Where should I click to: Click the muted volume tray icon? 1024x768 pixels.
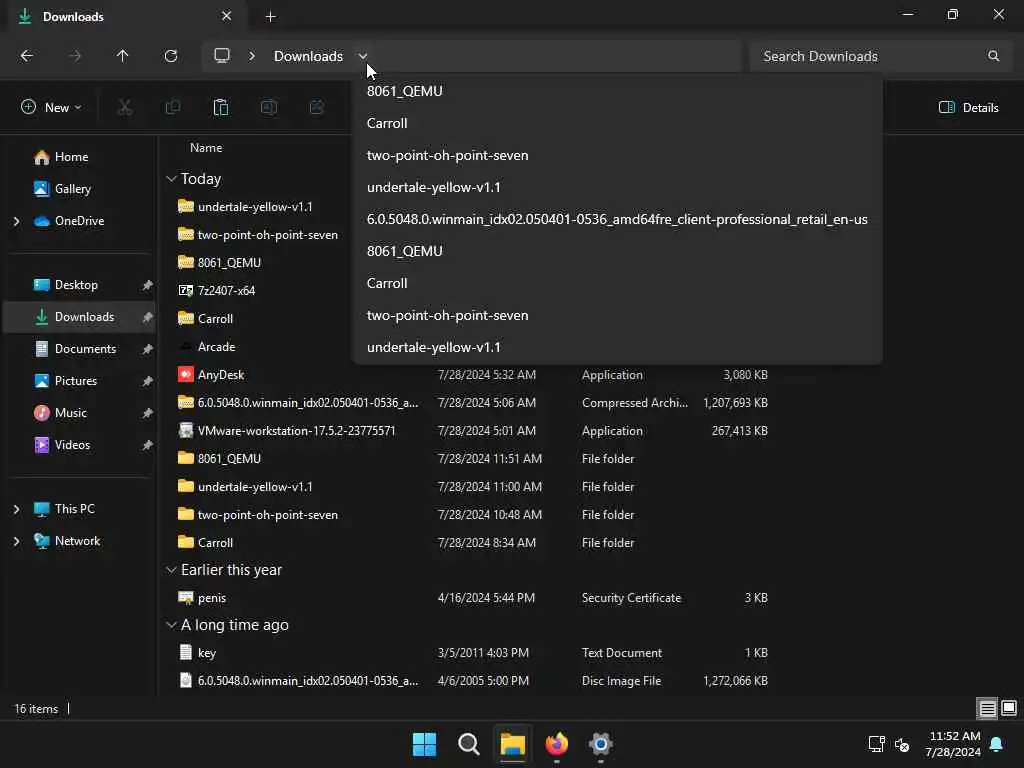point(902,744)
